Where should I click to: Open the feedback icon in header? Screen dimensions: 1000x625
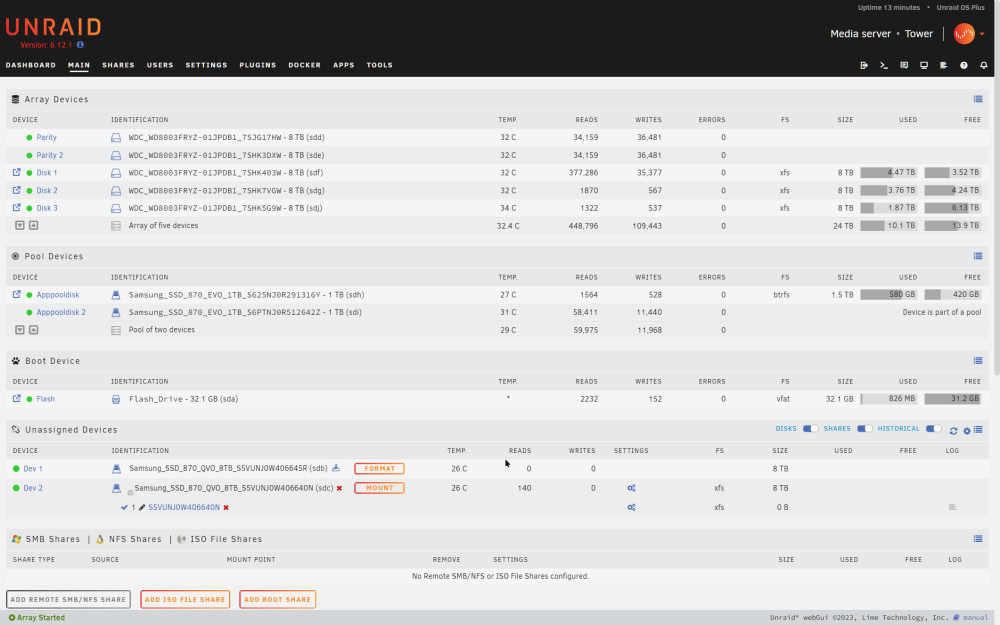point(904,65)
